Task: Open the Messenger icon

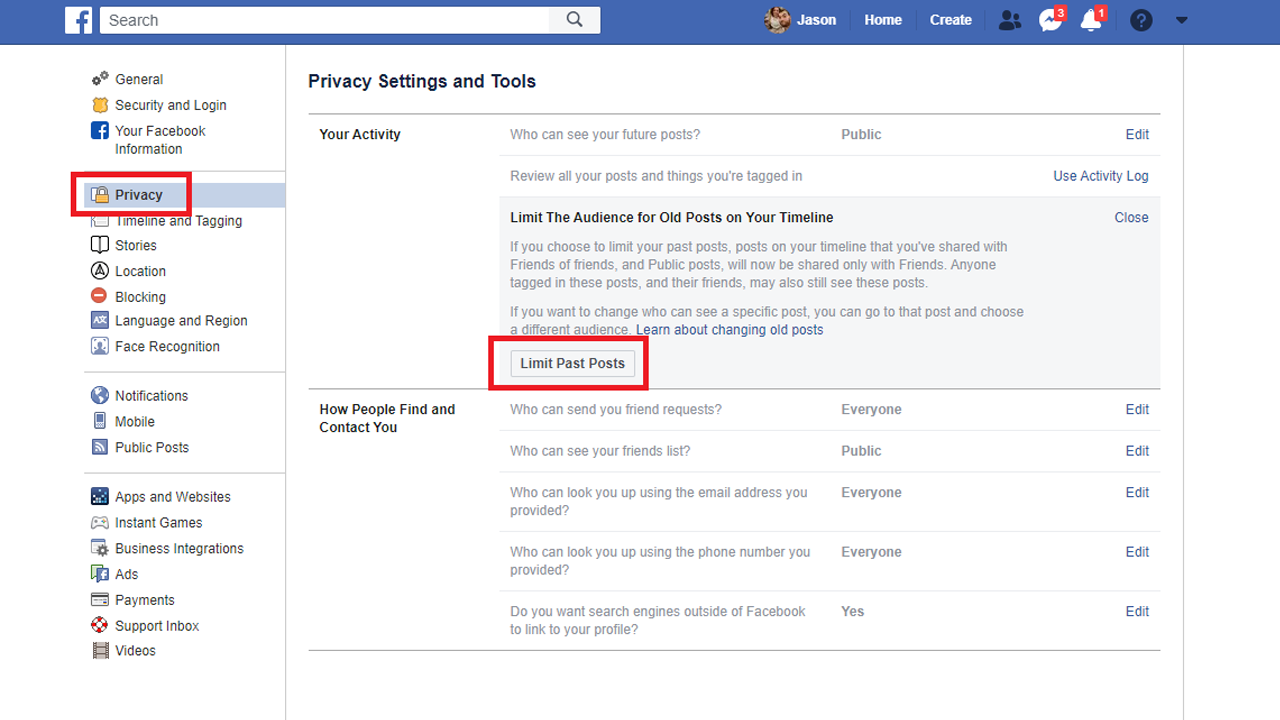Action: tap(1050, 20)
